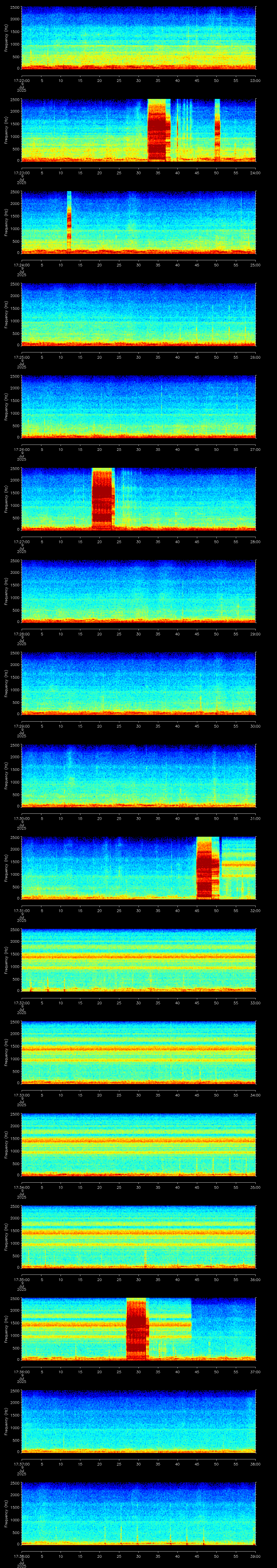Open the 17:35 spectrogram panel
The width and height of the screenshot is (277, 1568).
coord(138,1237)
